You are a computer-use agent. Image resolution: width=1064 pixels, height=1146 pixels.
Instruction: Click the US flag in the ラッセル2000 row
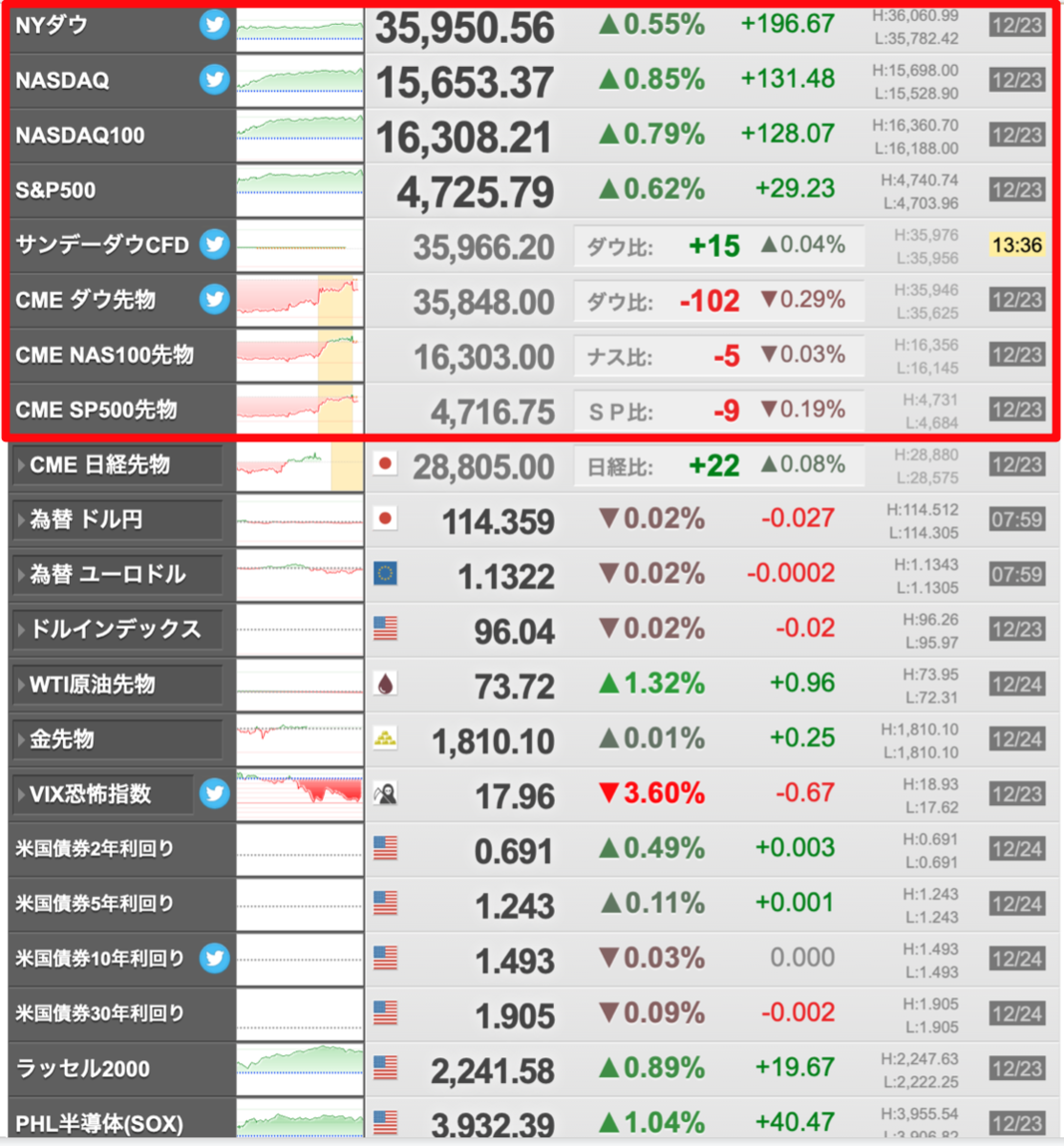(385, 1068)
